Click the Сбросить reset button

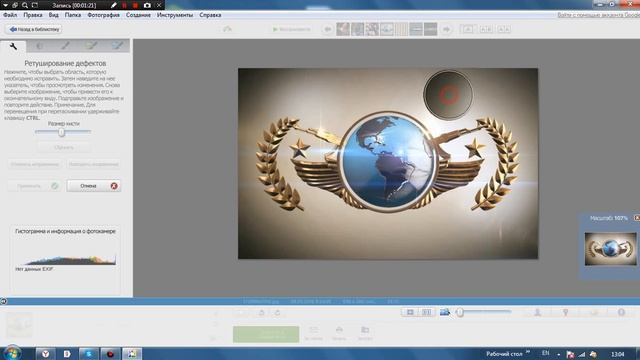click(x=64, y=147)
